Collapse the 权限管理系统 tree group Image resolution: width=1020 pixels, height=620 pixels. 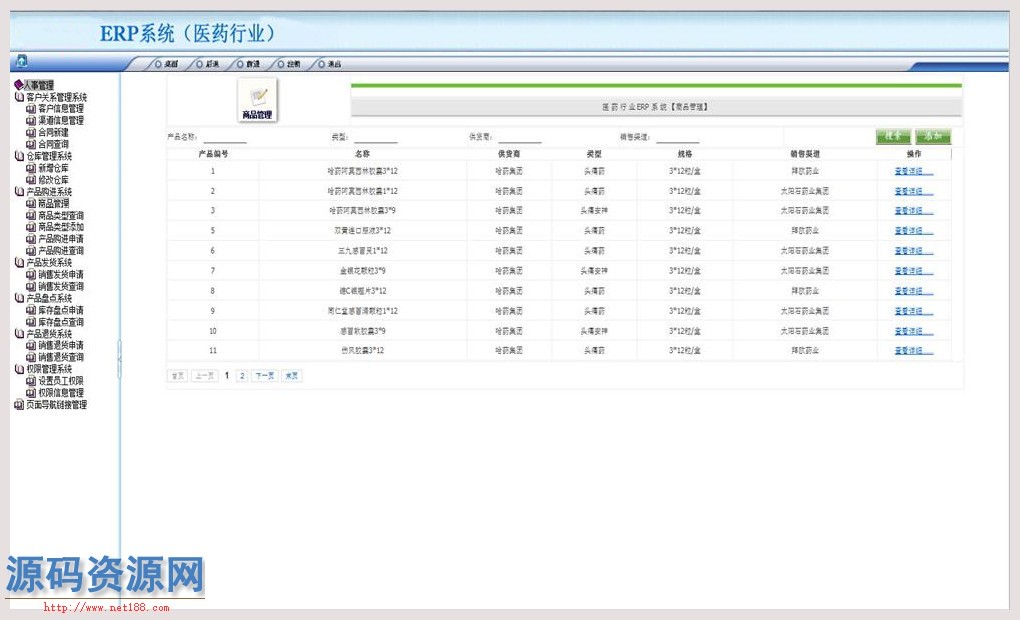[x=19, y=369]
